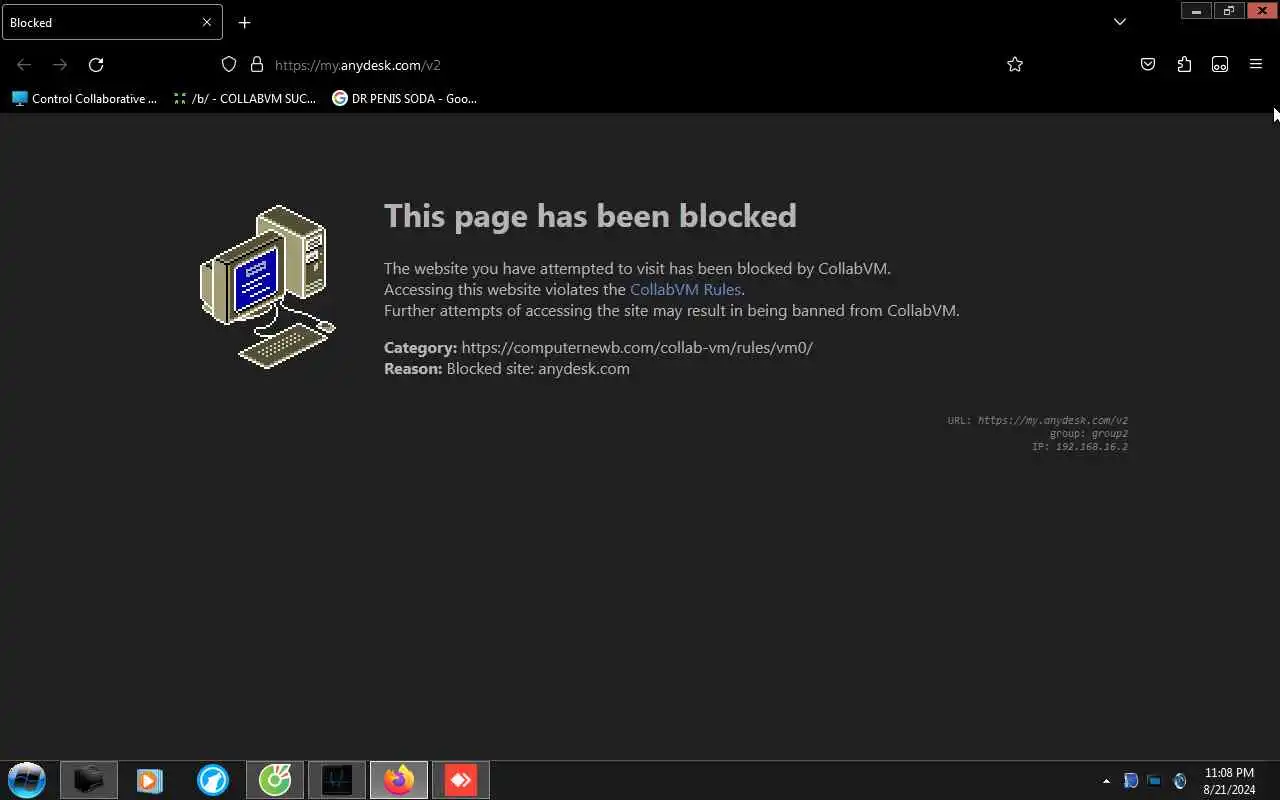Click the browser forward arrow

(x=60, y=65)
